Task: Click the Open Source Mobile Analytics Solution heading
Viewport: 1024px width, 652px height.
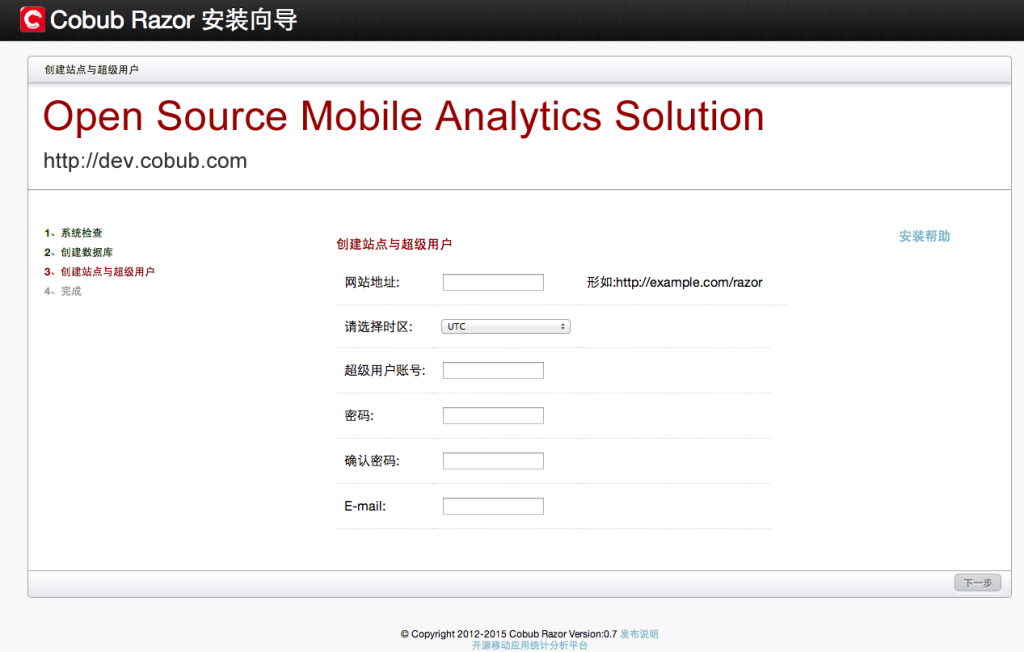Action: click(x=404, y=116)
